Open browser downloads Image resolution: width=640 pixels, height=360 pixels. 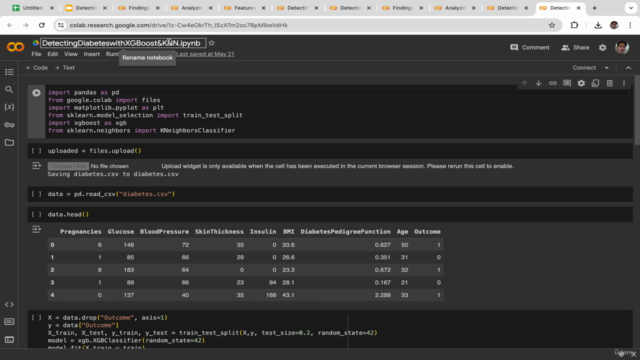point(598,25)
